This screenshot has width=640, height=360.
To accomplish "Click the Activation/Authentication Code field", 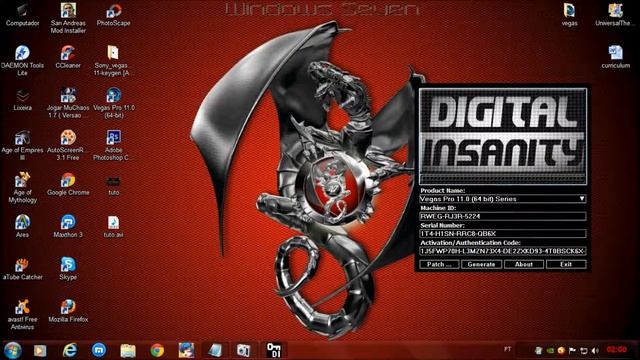I will [x=503, y=251].
